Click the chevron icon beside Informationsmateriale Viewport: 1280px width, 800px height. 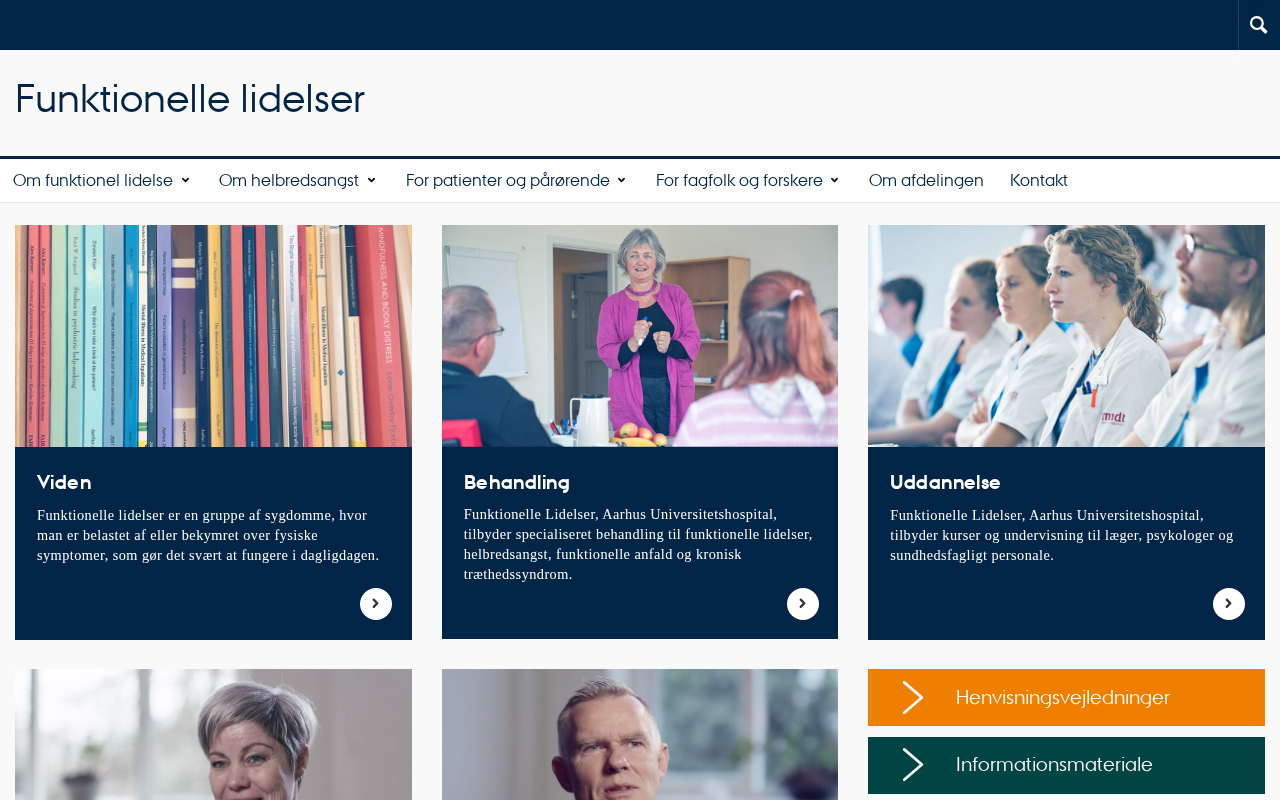click(x=912, y=765)
